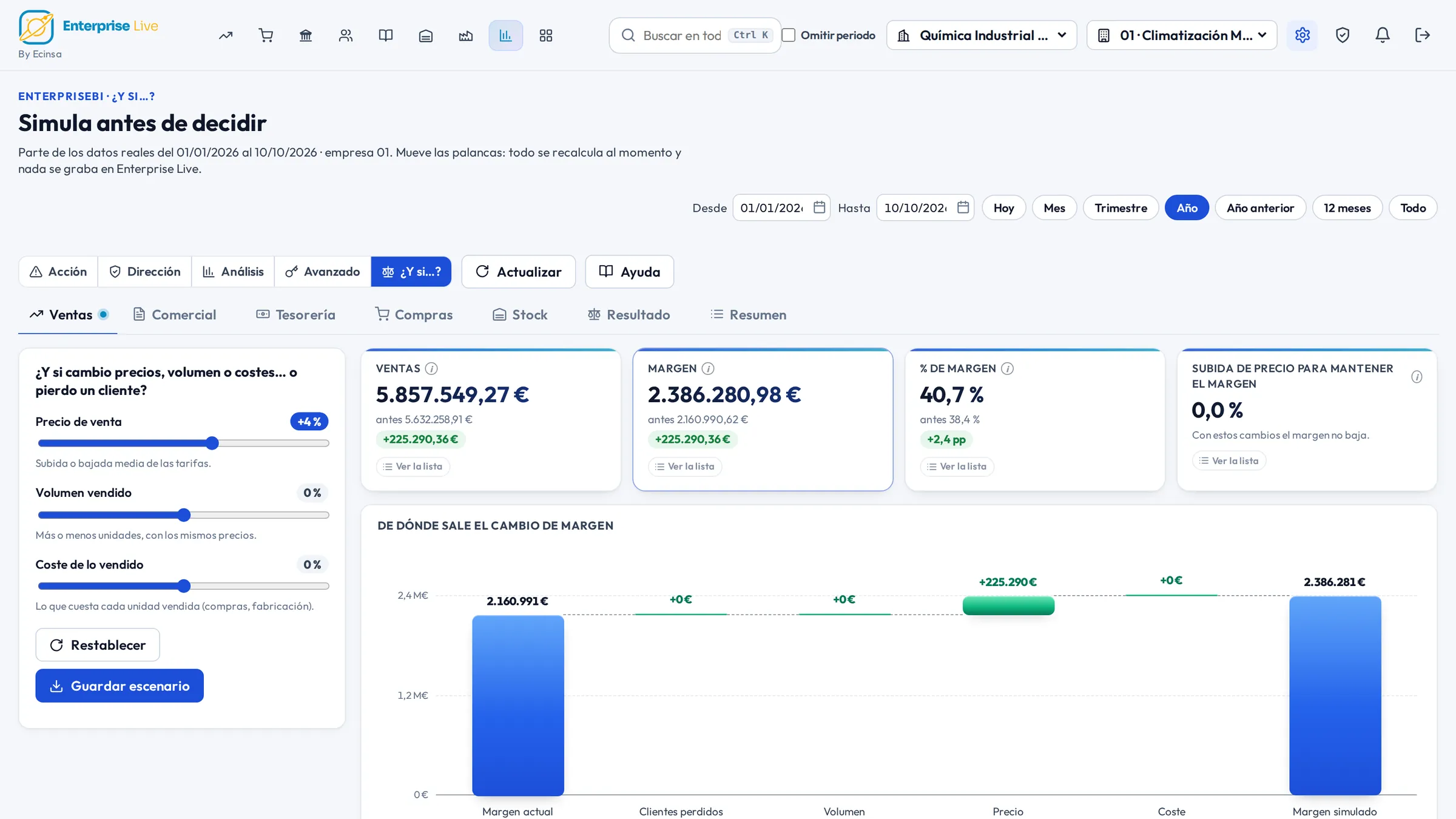Screen dimensions: 1456x819
Task: Click the shield check icon in header
Action: click(1343, 35)
